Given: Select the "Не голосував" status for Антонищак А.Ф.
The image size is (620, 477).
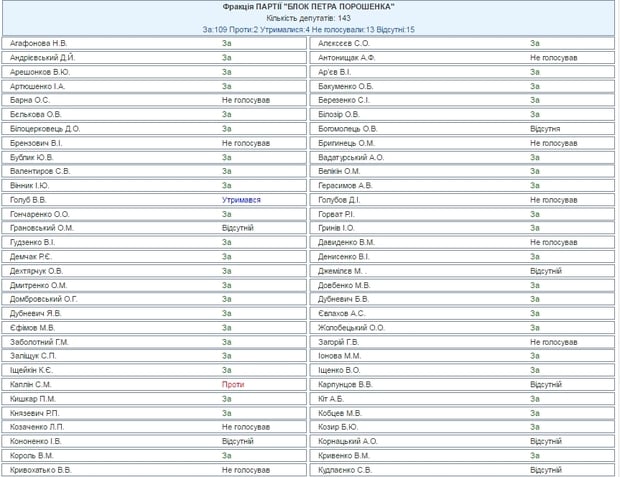Looking at the screenshot, I should pos(554,58).
